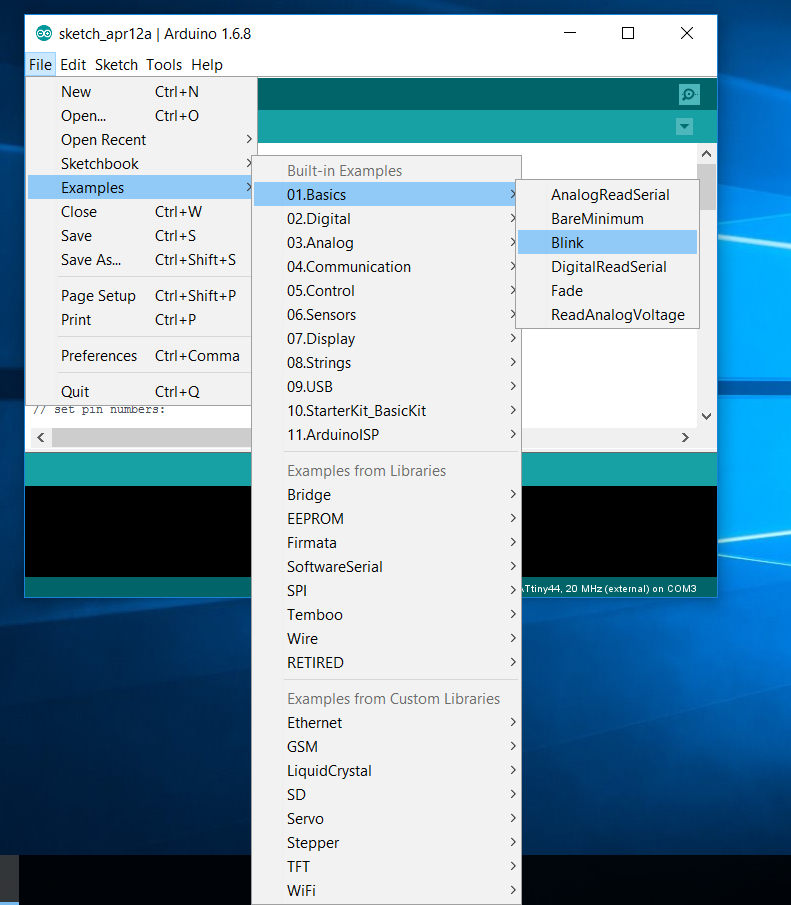Click the editor vertical scrollbar up arrow
Viewport: 791px width, 905px height.
coord(706,154)
